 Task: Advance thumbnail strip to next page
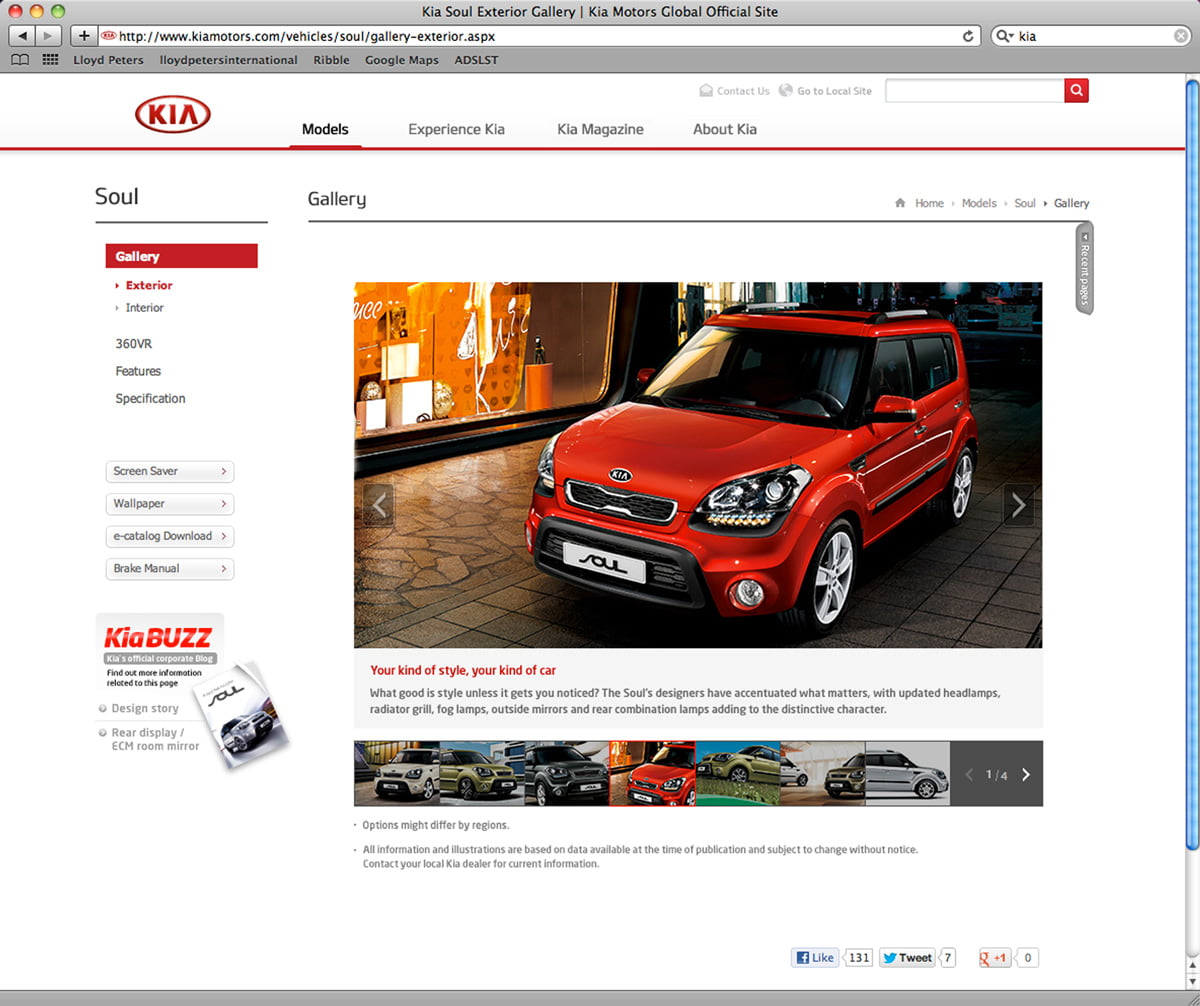pyautogui.click(x=1026, y=774)
